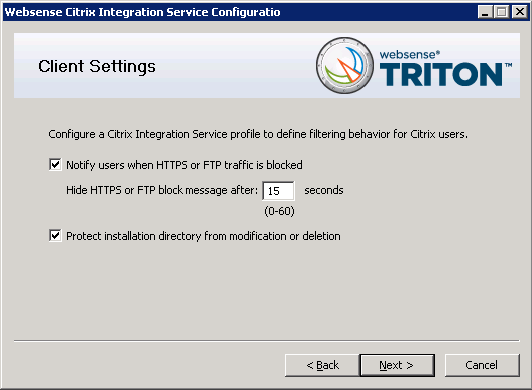Maximize the configuration dialog window
This screenshot has height=390, width=532.
tap(502, 12)
